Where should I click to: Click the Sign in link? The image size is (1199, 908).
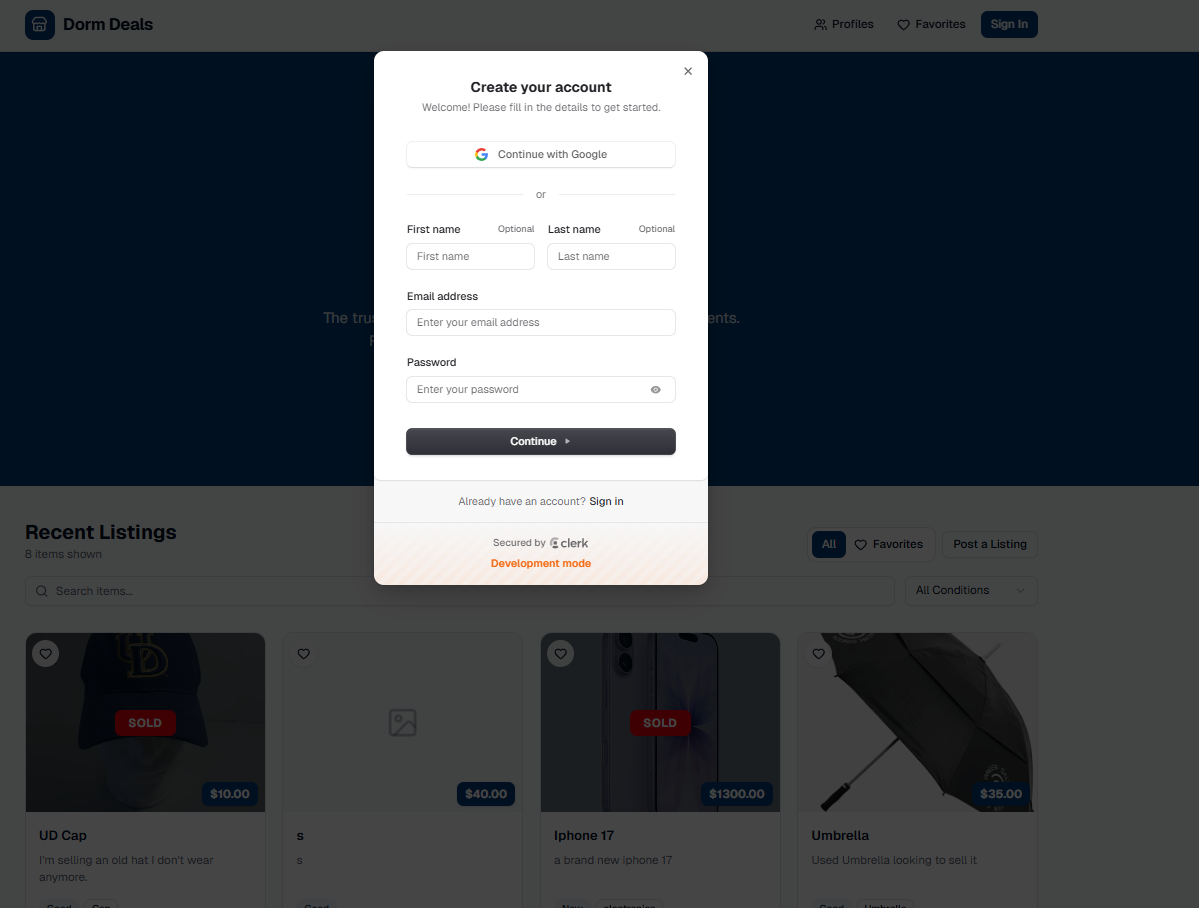pyautogui.click(x=606, y=502)
